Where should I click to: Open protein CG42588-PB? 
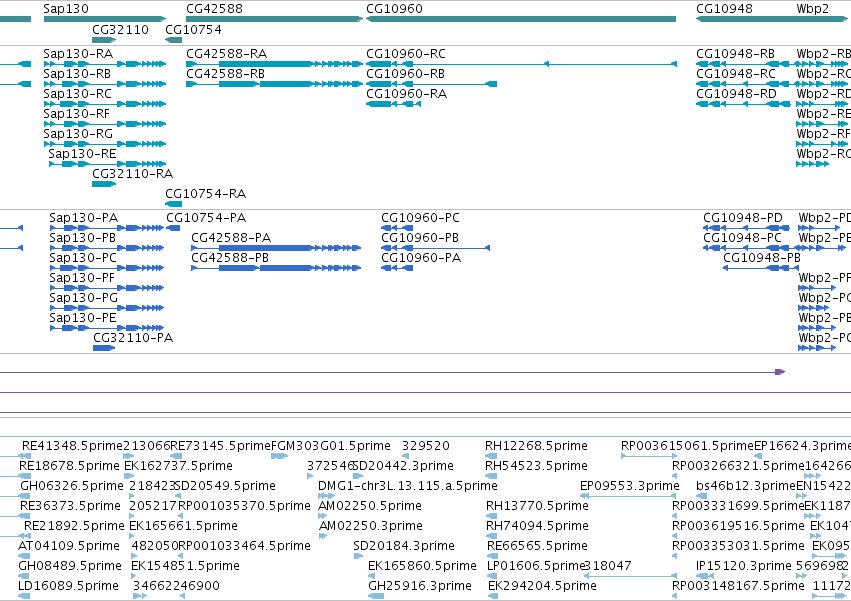(230, 258)
